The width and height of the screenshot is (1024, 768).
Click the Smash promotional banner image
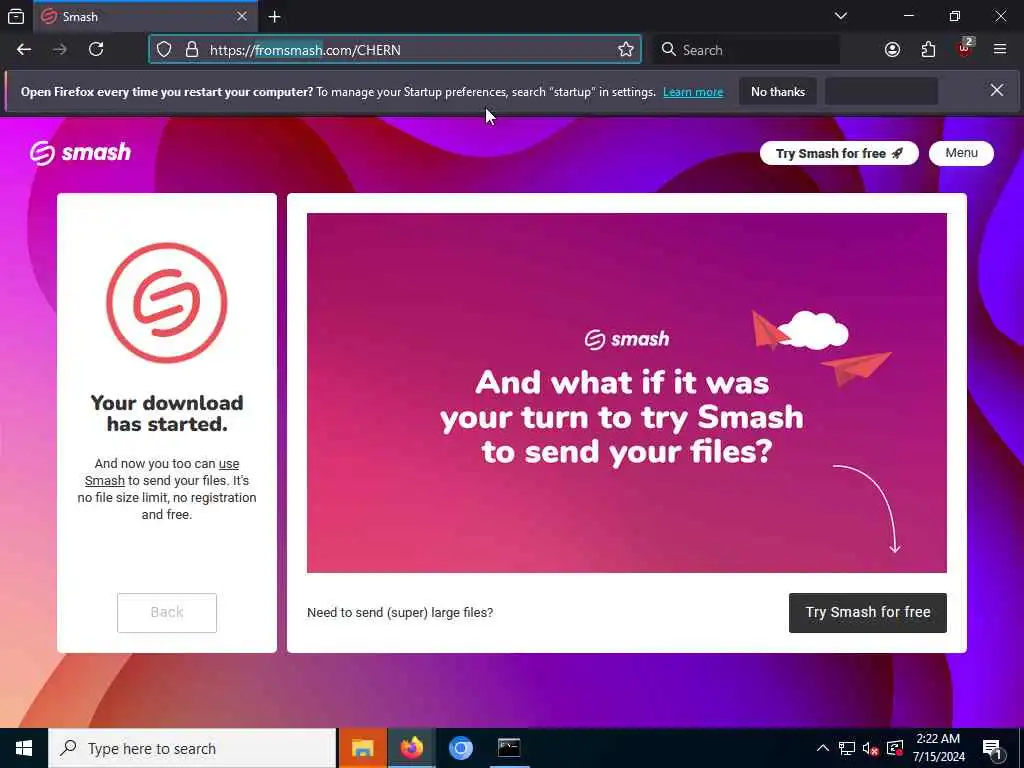(x=627, y=392)
